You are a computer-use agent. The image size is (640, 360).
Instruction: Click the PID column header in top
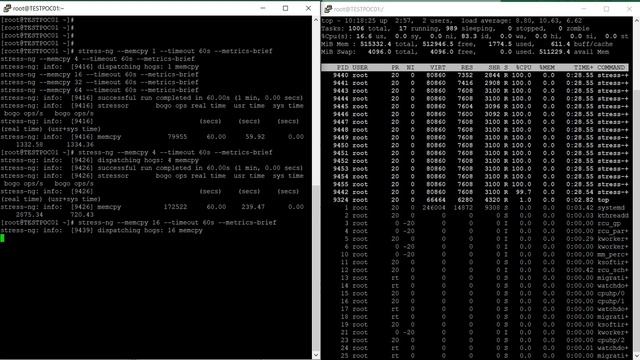point(342,67)
